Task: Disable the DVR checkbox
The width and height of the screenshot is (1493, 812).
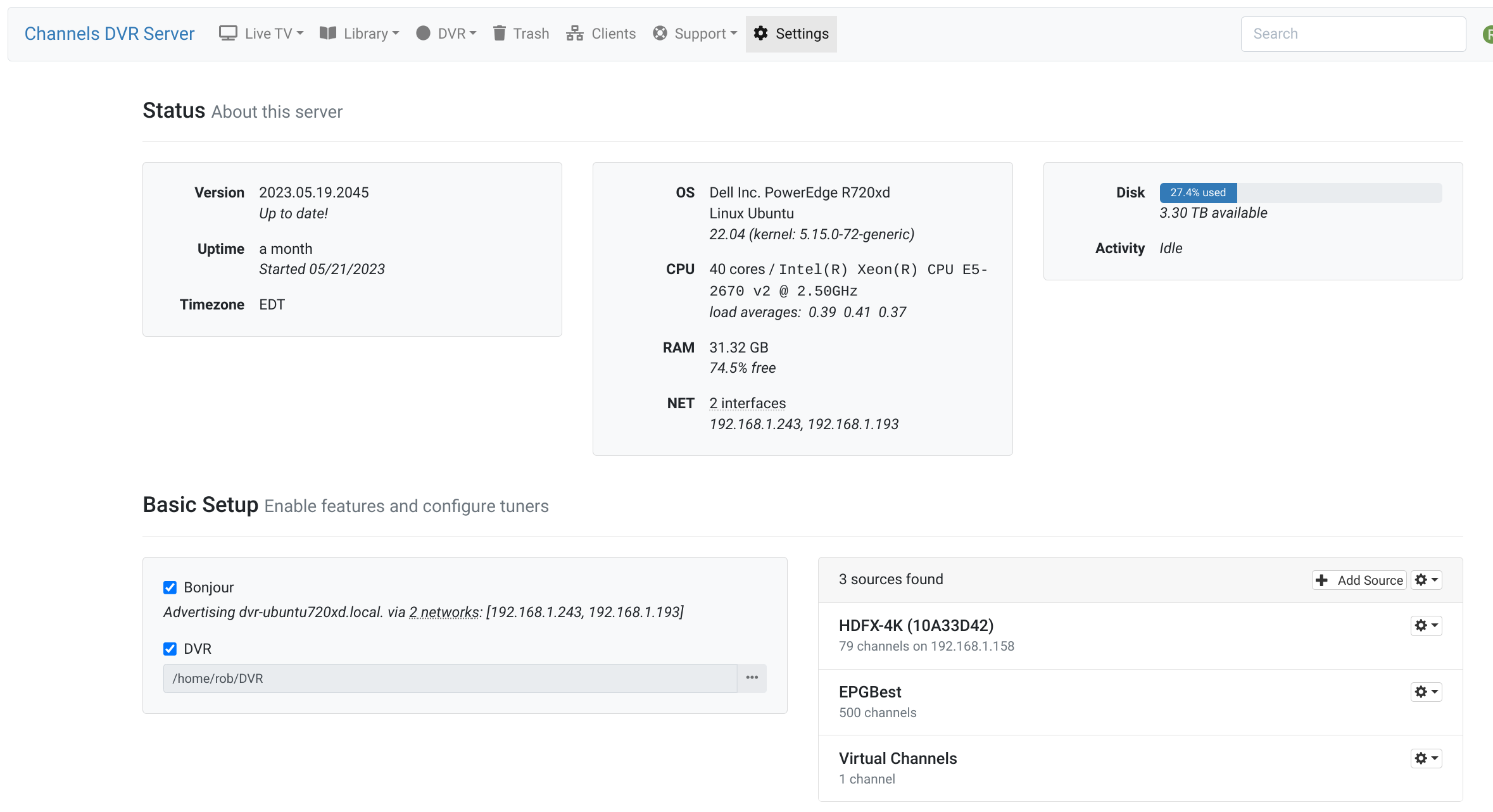Action: click(x=170, y=649)
